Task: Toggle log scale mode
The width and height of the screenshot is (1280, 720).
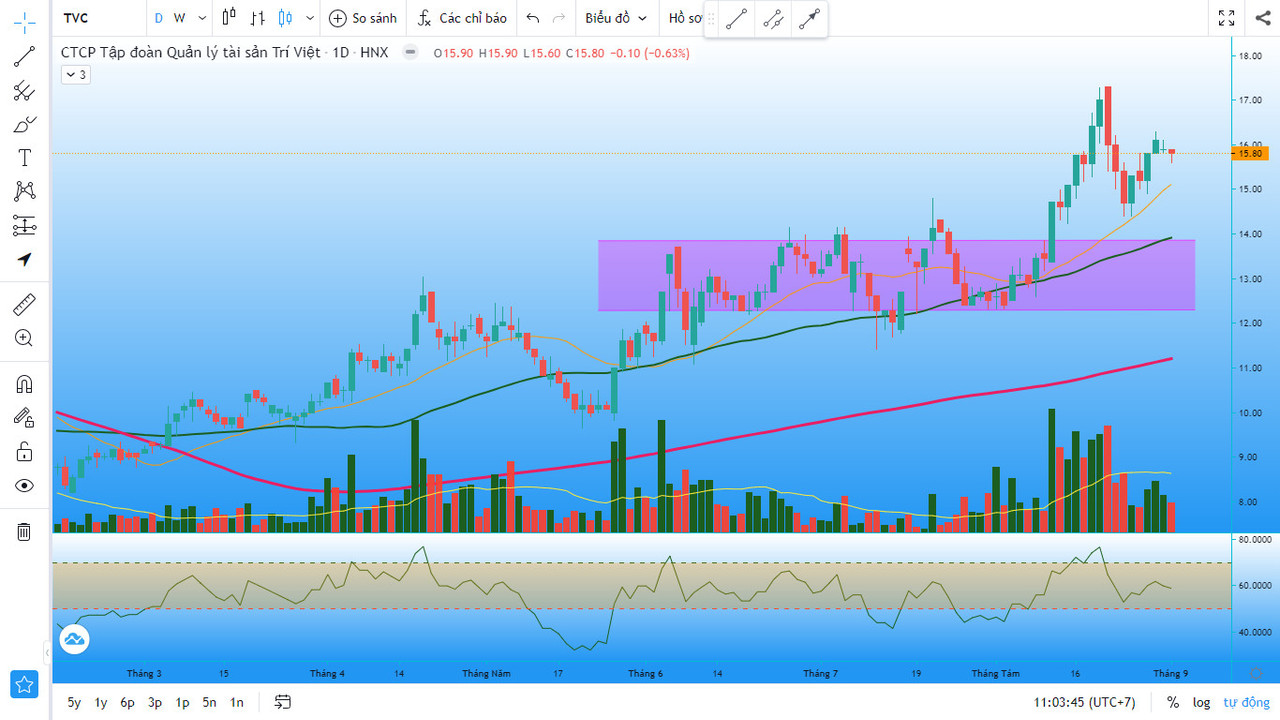Action: pos(1201,702)
